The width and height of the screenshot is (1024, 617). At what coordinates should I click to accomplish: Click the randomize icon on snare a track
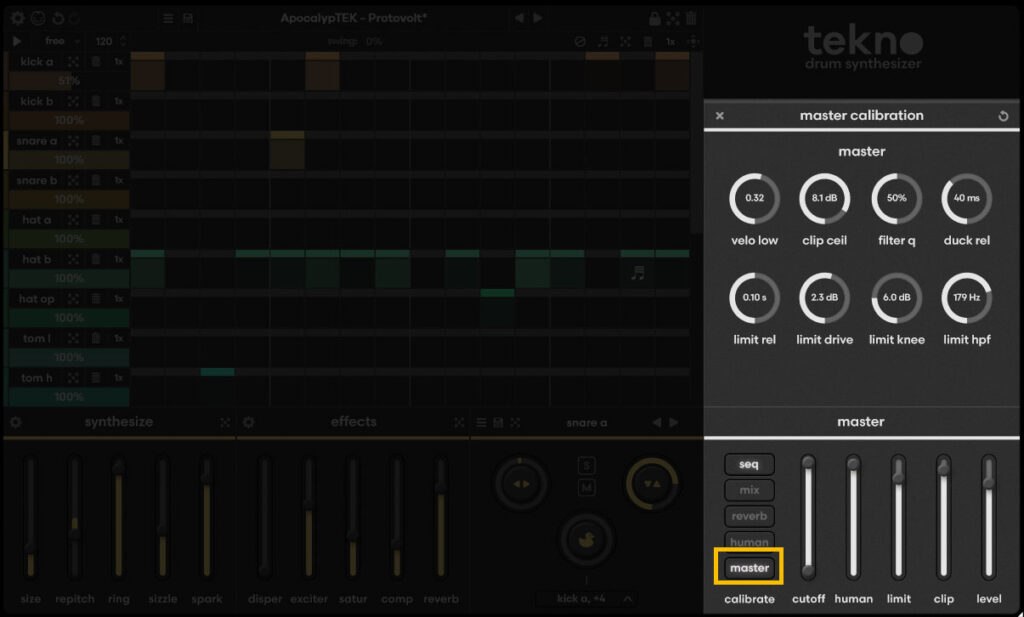point(73,141)
